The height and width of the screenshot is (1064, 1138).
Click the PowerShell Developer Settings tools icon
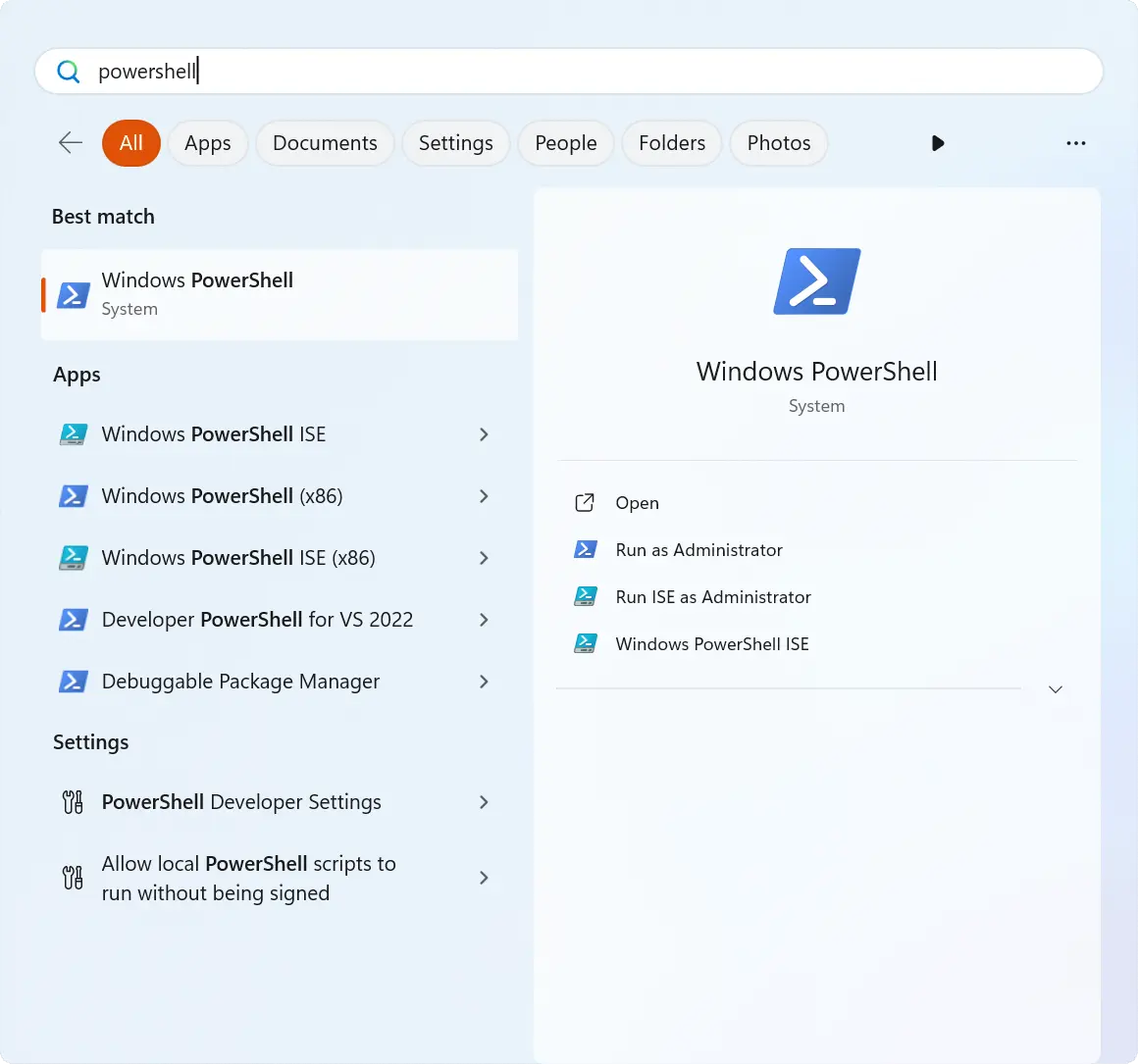click(x=73, y=802)
